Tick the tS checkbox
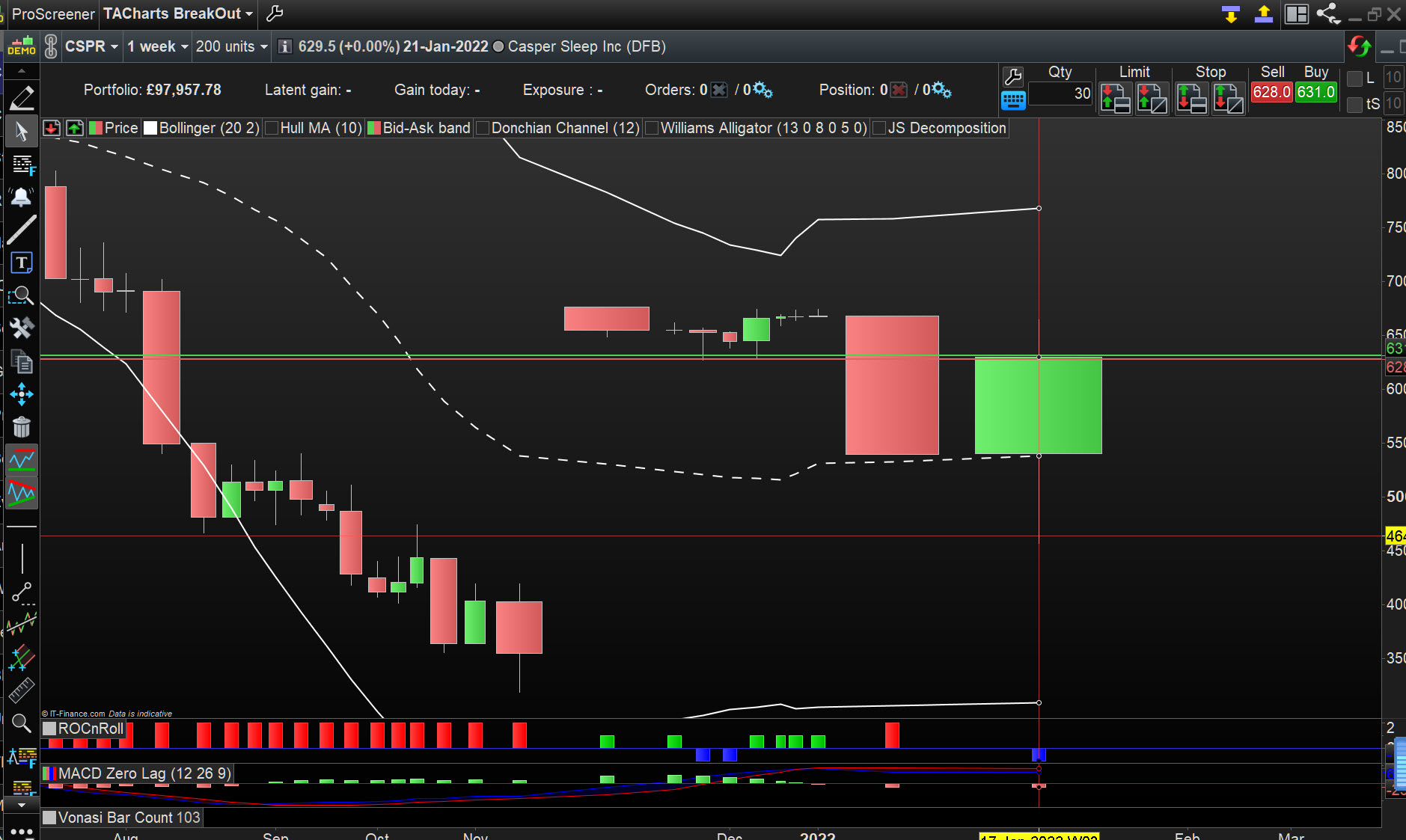This screenshot has width=1406, height=840. [x=1354, y=105]
